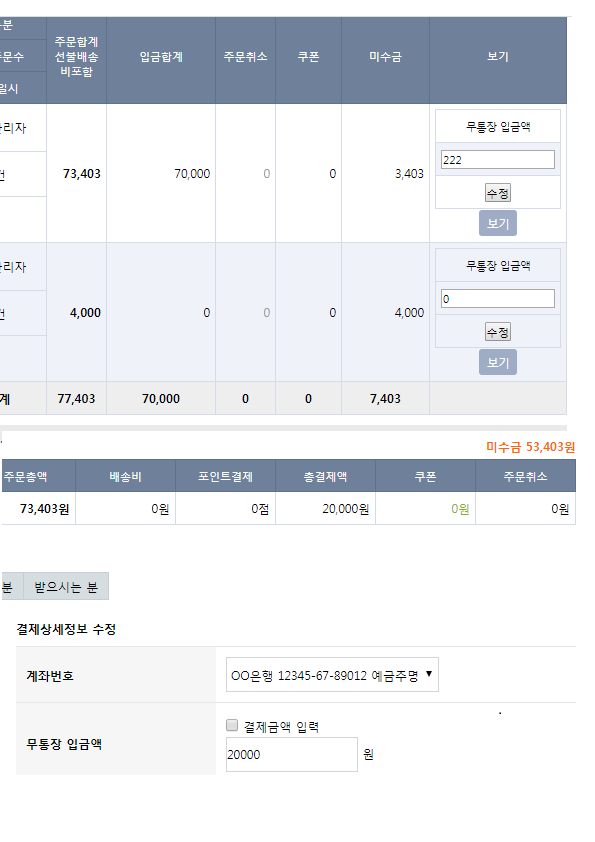Select the 받으시는 분 tab
The image size is (595, 842).
(66, 586)
